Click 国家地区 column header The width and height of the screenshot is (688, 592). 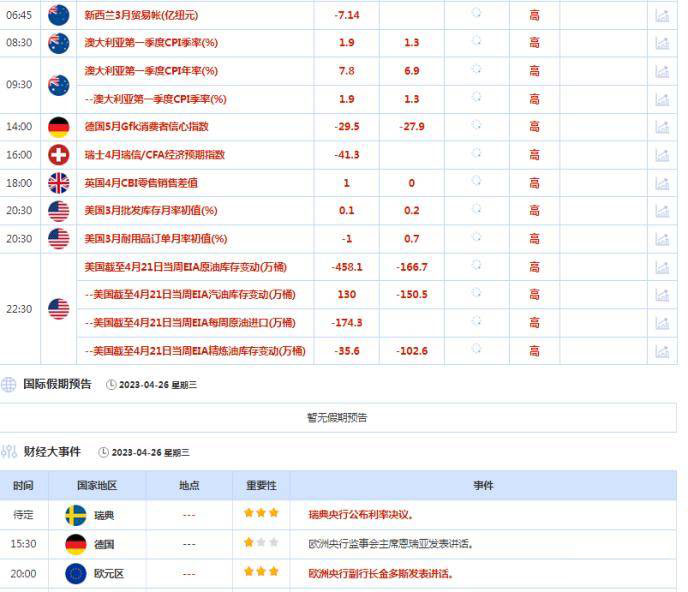(97, 485)
